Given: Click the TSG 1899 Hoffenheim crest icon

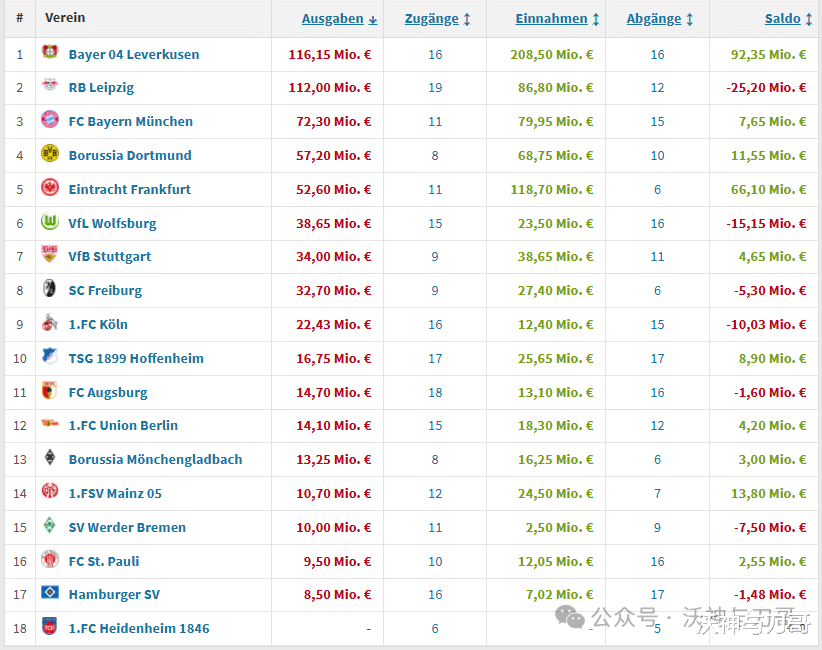Looking at the screenshot, I should point(50,356).
